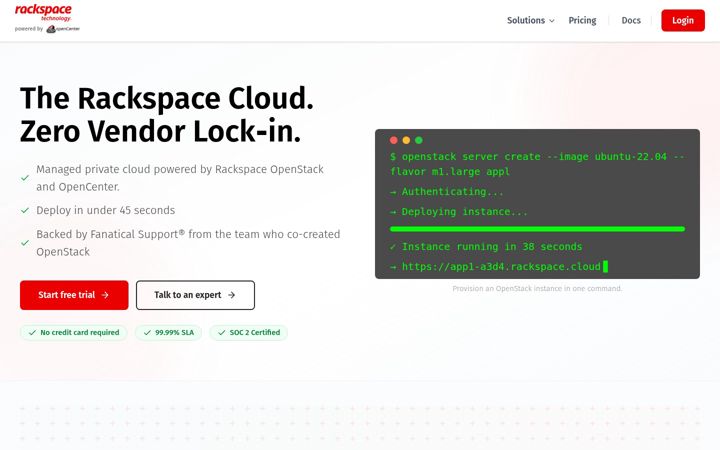Click the Authenticating... terminal line
This screenshot has width=720, height=450.
tap(447, 191)
